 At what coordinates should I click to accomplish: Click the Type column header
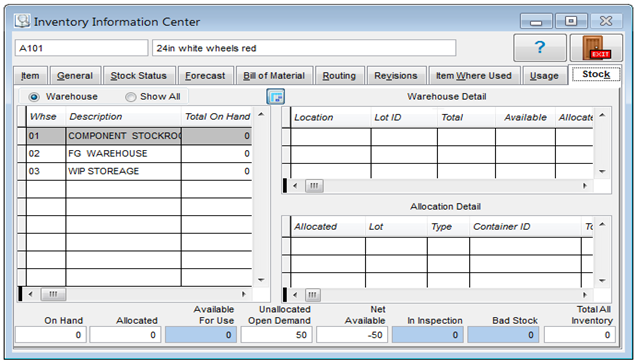pos(448,227)
